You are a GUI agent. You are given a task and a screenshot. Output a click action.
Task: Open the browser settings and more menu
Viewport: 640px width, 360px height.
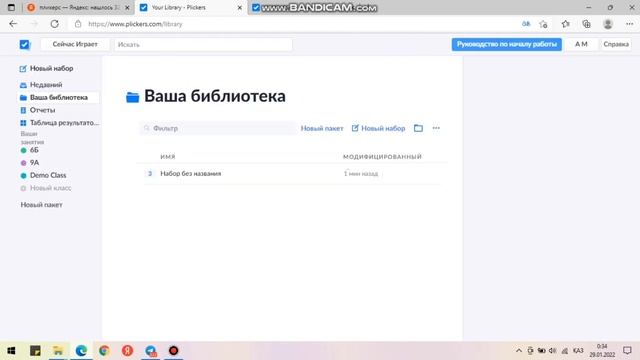click(x=629, y=24)
